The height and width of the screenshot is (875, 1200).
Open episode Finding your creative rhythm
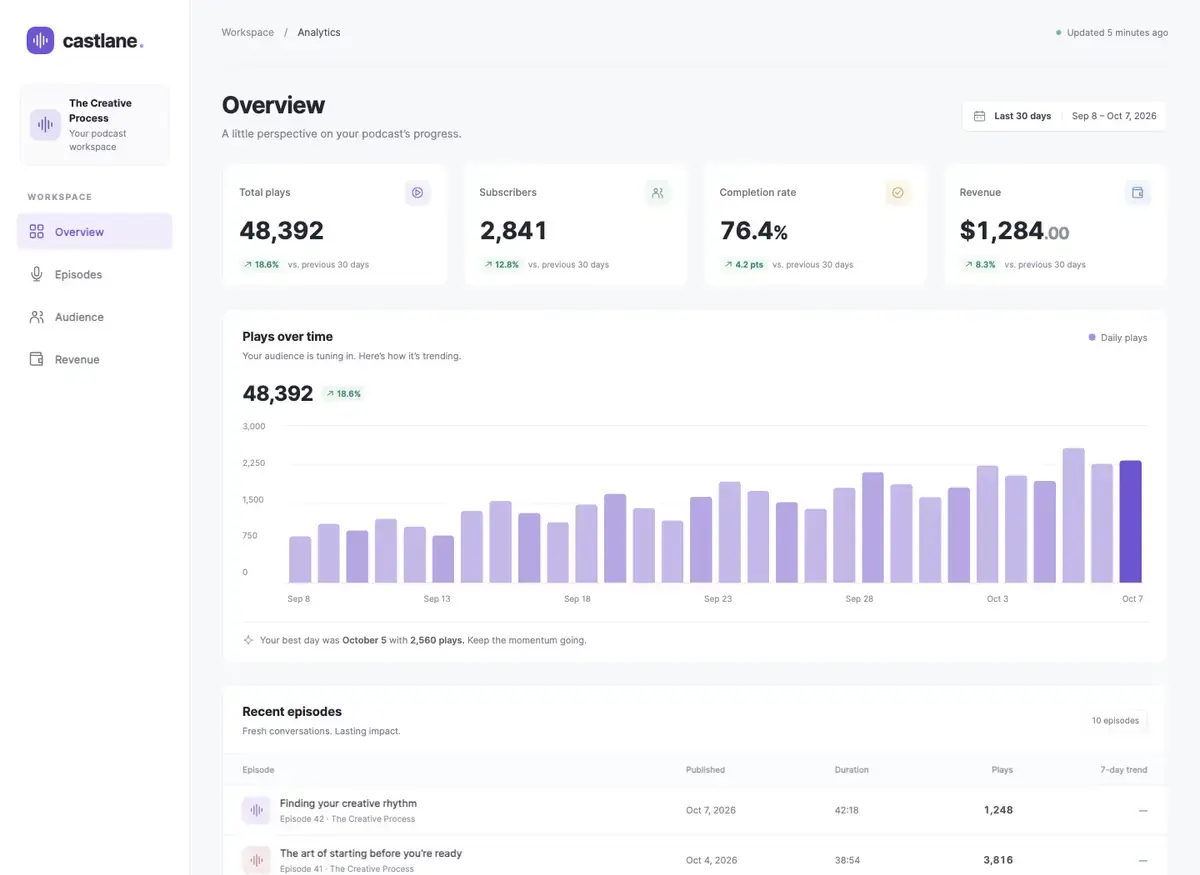348,803
